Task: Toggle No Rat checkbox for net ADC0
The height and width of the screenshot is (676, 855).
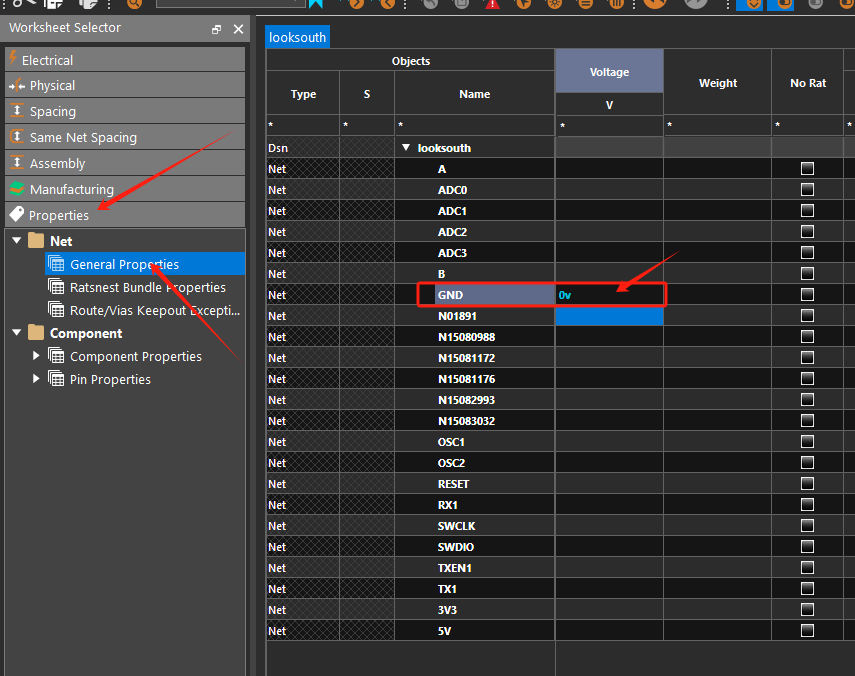Action: tap(807, 190)
